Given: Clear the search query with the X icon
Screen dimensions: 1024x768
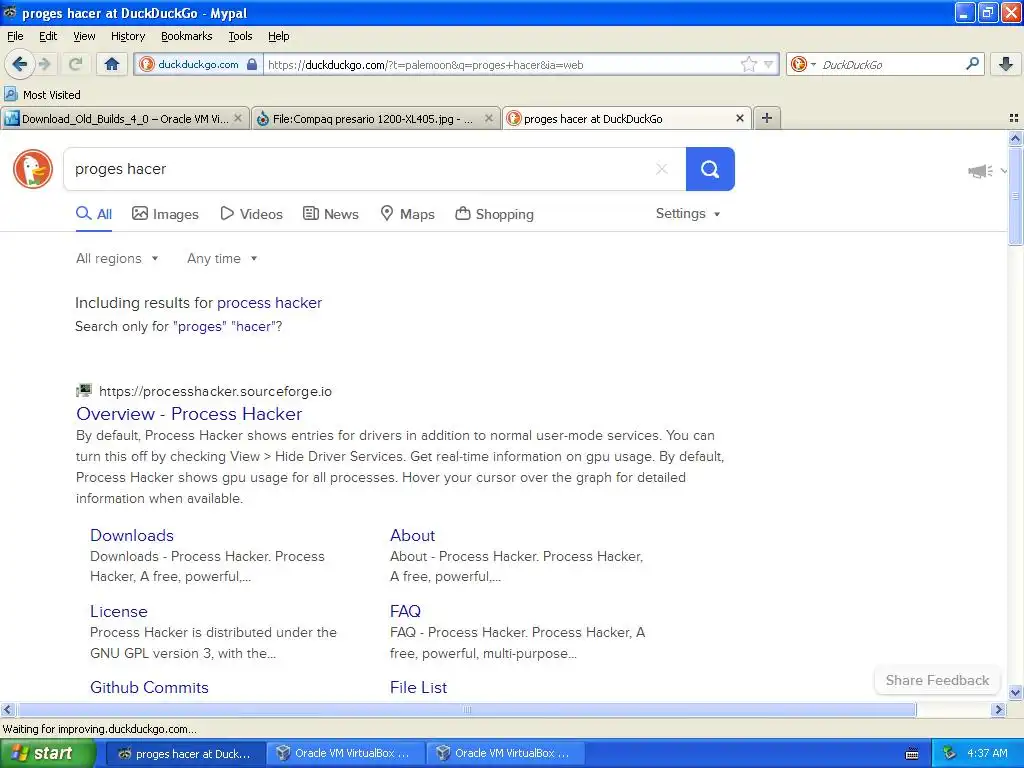Looking at the screenshot, I should click(662, 169).
